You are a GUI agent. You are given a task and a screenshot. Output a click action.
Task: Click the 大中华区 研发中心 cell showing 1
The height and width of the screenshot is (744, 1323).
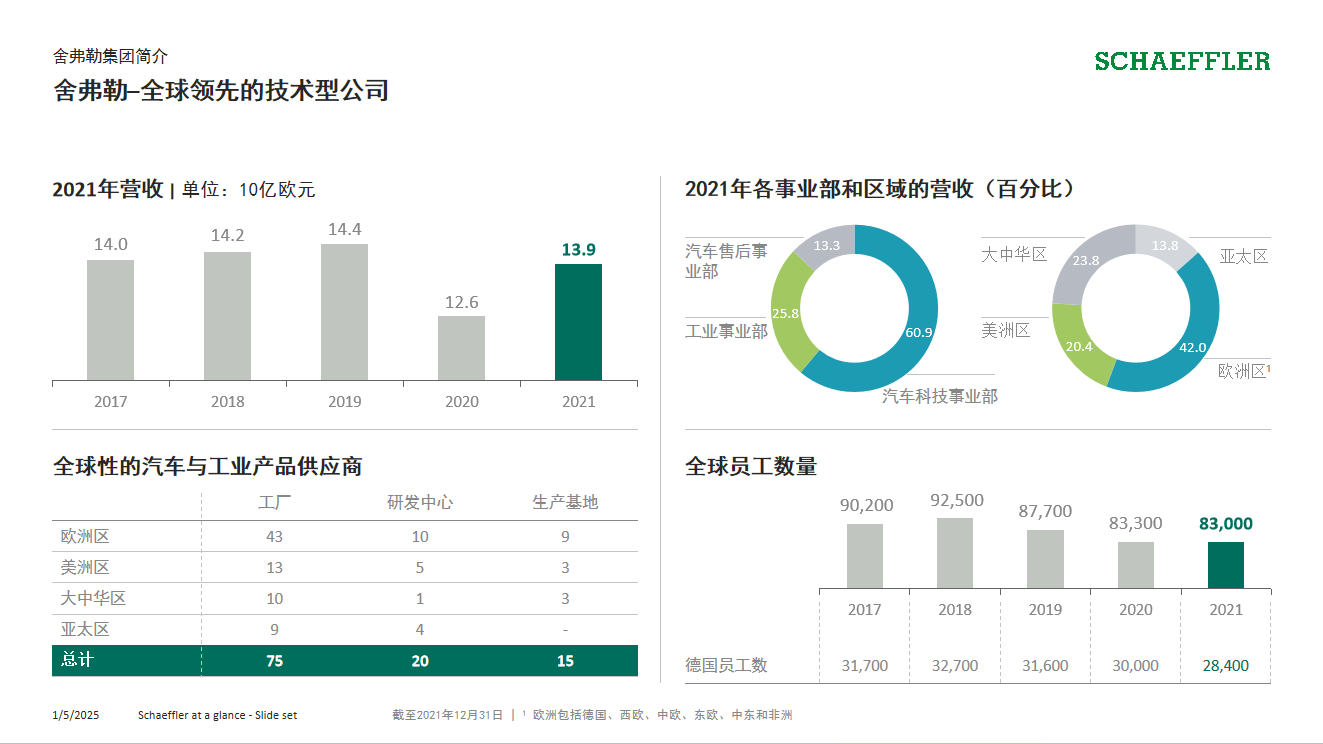point(420,599)
